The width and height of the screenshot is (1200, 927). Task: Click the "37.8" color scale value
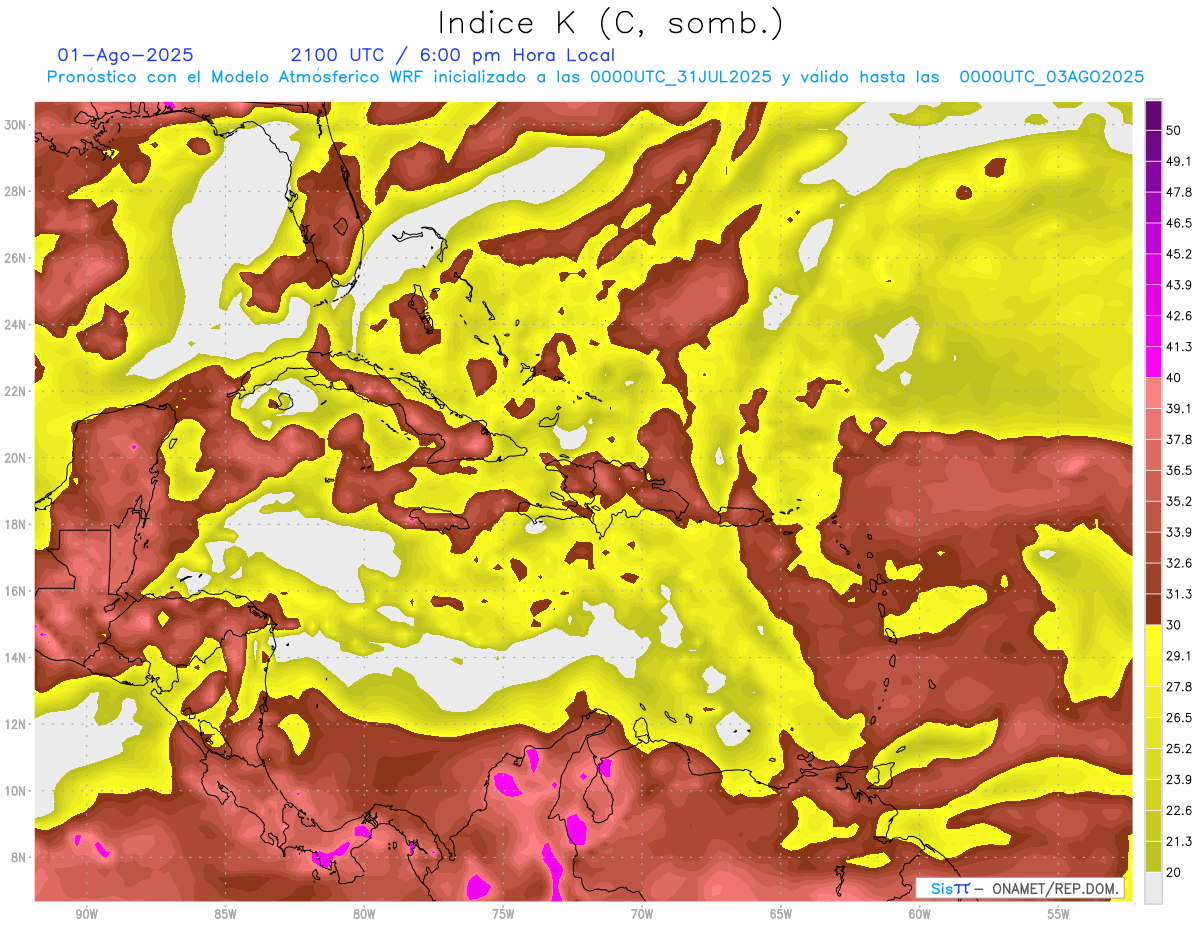(1178, 439)
